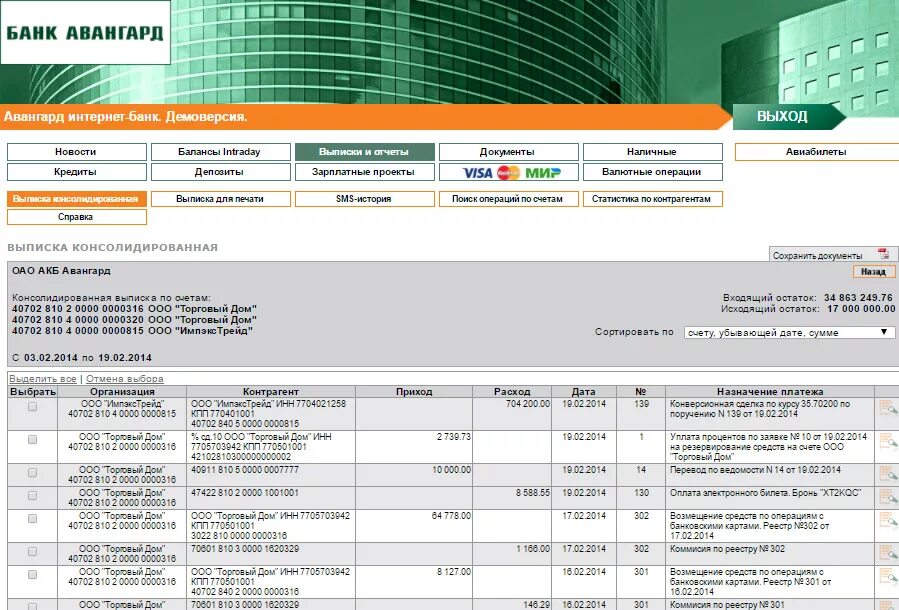899x610 pixels.
Task: Tick checkbox for 8 588.55 expense row
Action: (x=33, y=495)
